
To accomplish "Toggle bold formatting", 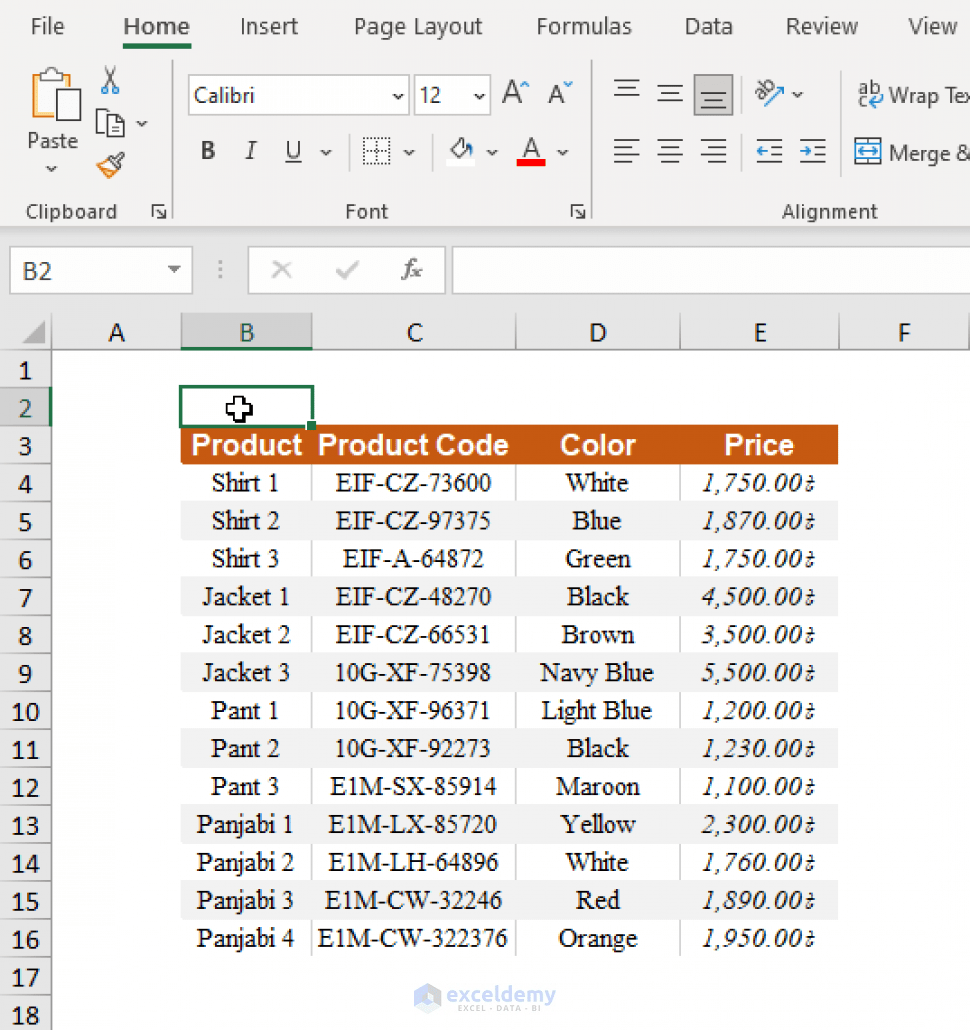I will point(207,150).
